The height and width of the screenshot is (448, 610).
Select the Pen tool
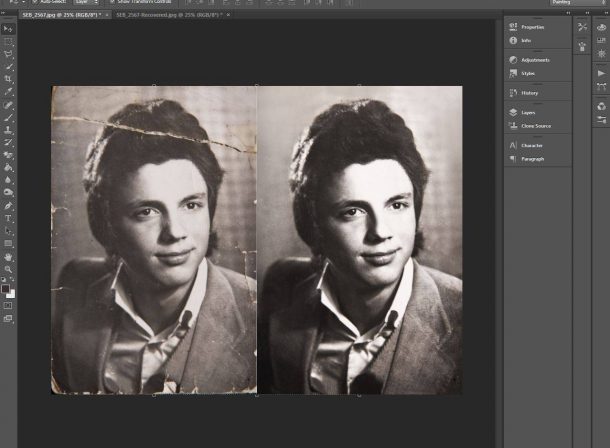pyautogui.click(x=8, y=206)
